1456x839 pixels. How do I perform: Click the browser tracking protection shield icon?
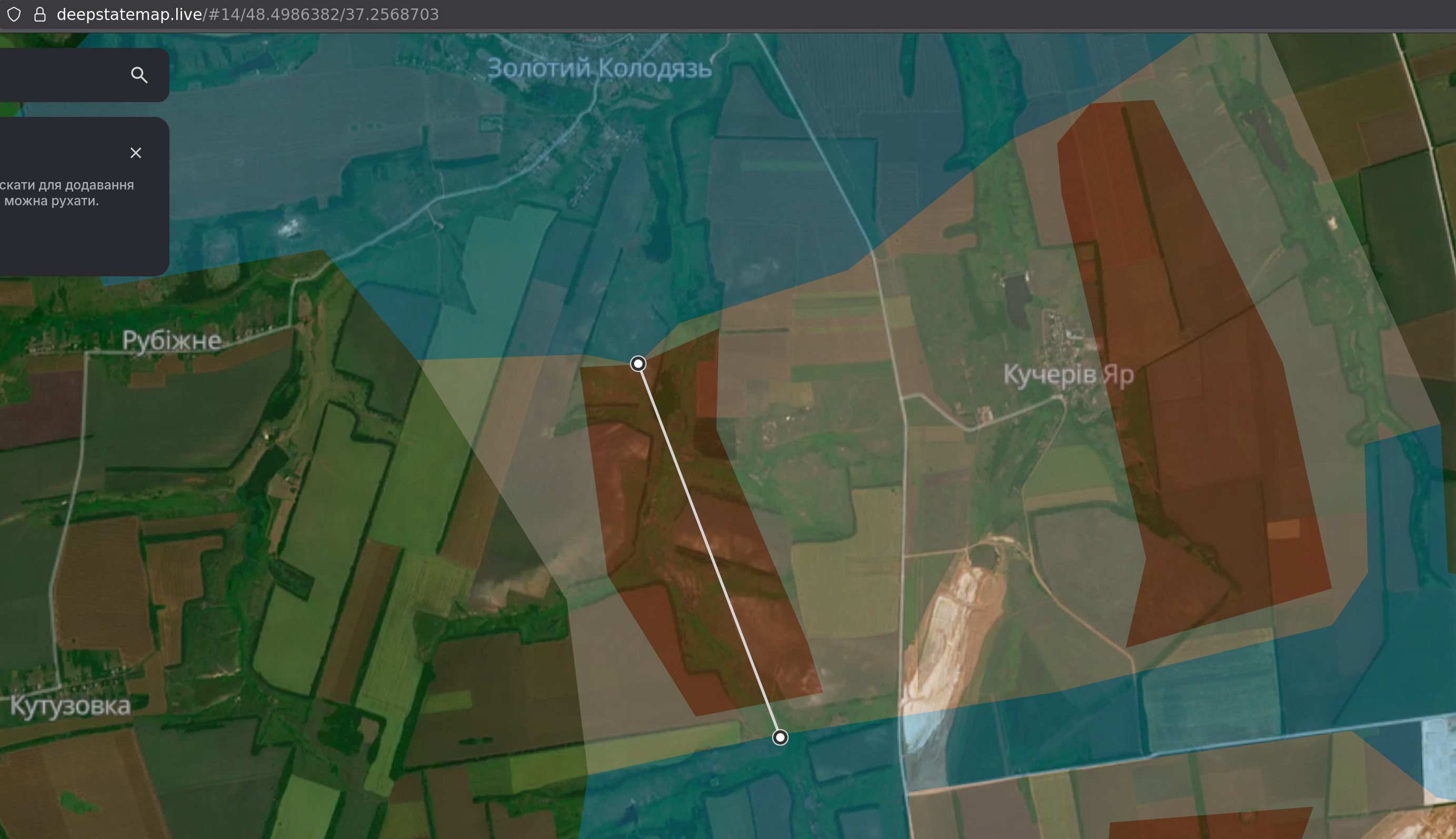pos(14,14)
